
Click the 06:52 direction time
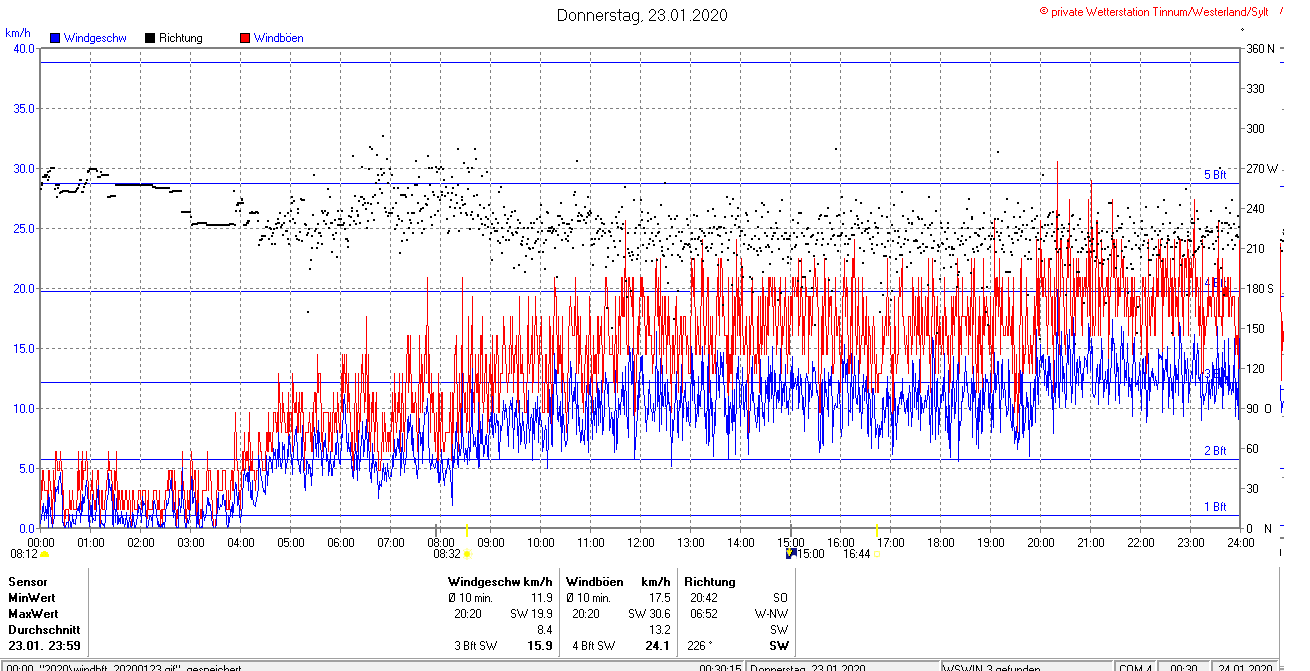pos(704,614)
